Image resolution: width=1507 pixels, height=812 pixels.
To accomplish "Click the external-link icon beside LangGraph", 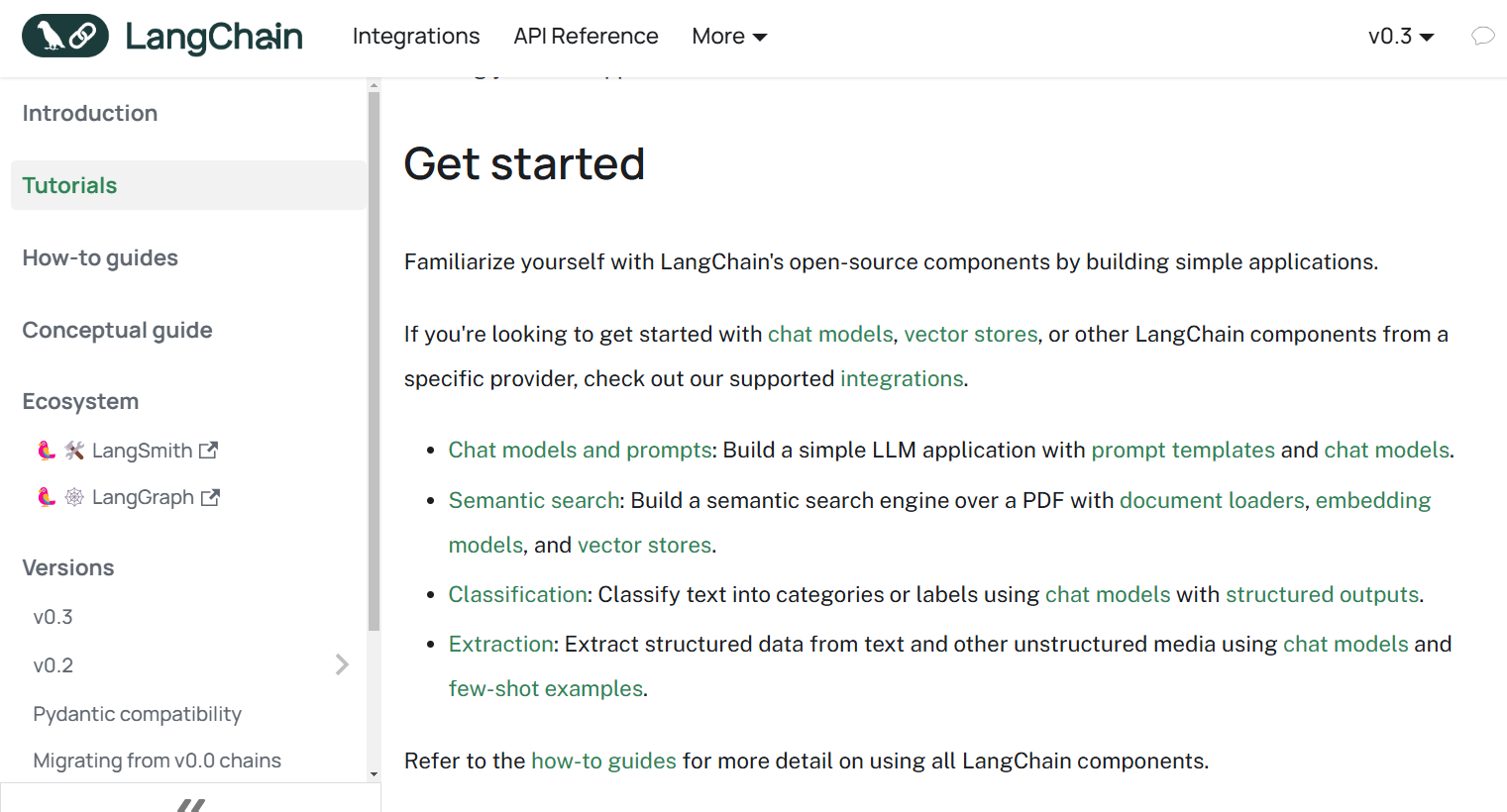I will pos(210,497).
